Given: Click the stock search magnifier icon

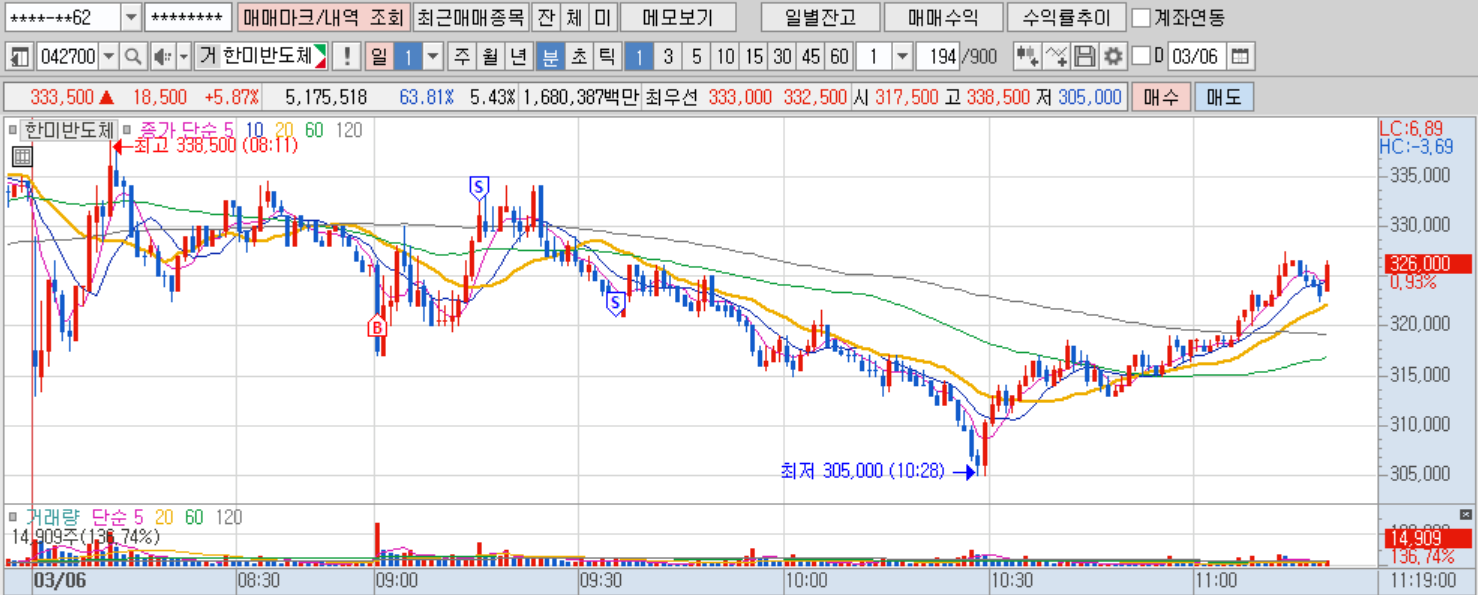Looking at the screenshot, I should pyautogui.click(x=132, y=56).
